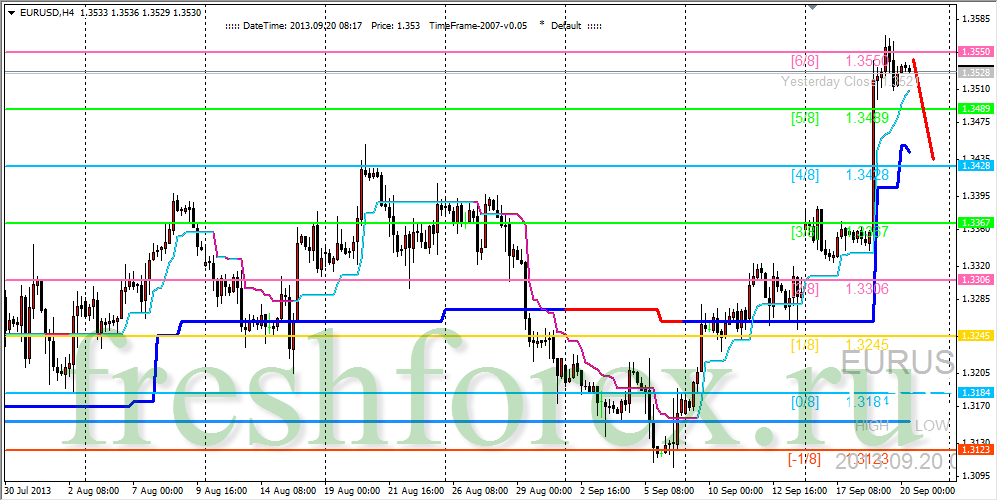Click the 12 Sep 16:00 time label
Screen dimensions: 998x501
tap(799, 491)
